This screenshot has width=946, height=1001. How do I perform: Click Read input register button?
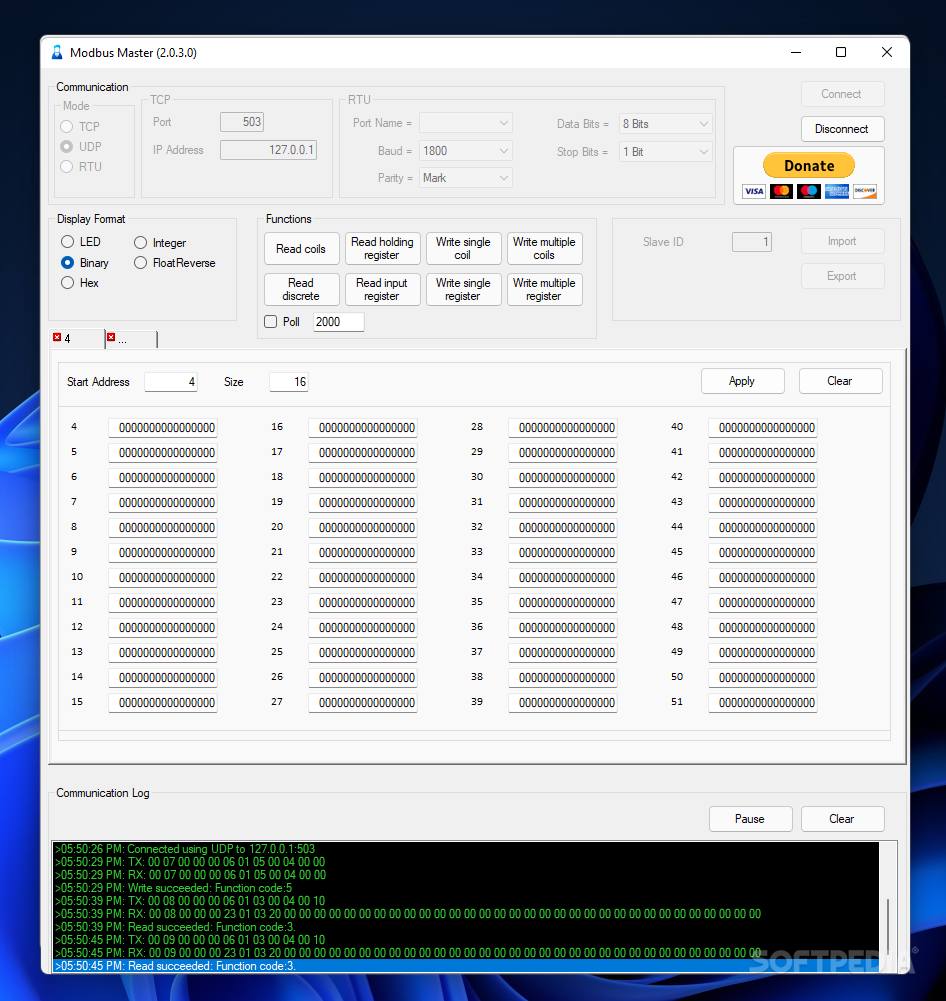pos(382,290)
